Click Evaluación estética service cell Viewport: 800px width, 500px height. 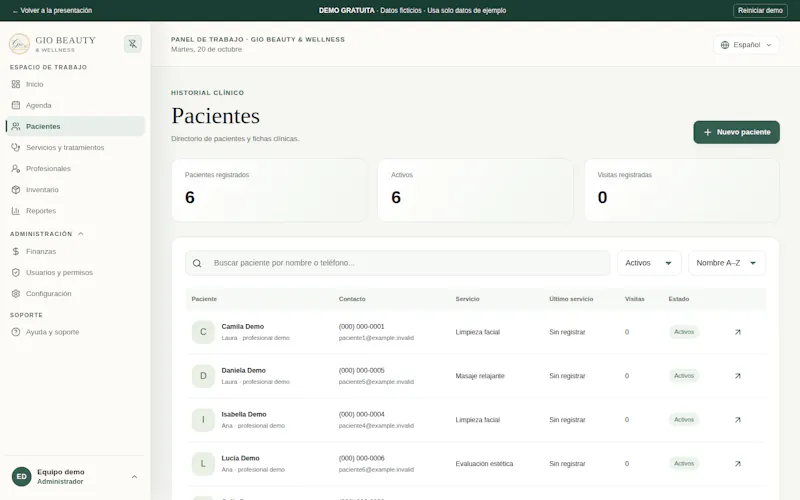tap(484, 464)
